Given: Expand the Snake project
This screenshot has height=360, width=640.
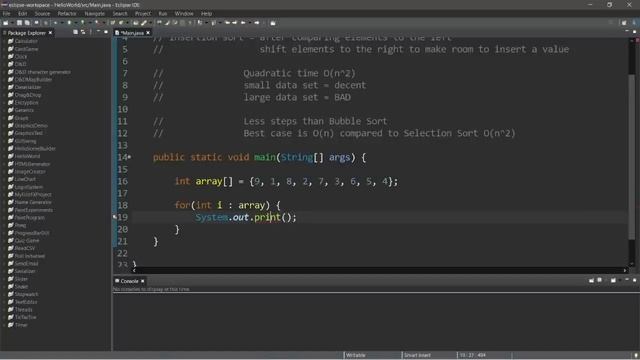Looking at the screenshot, I should (4, 287).
